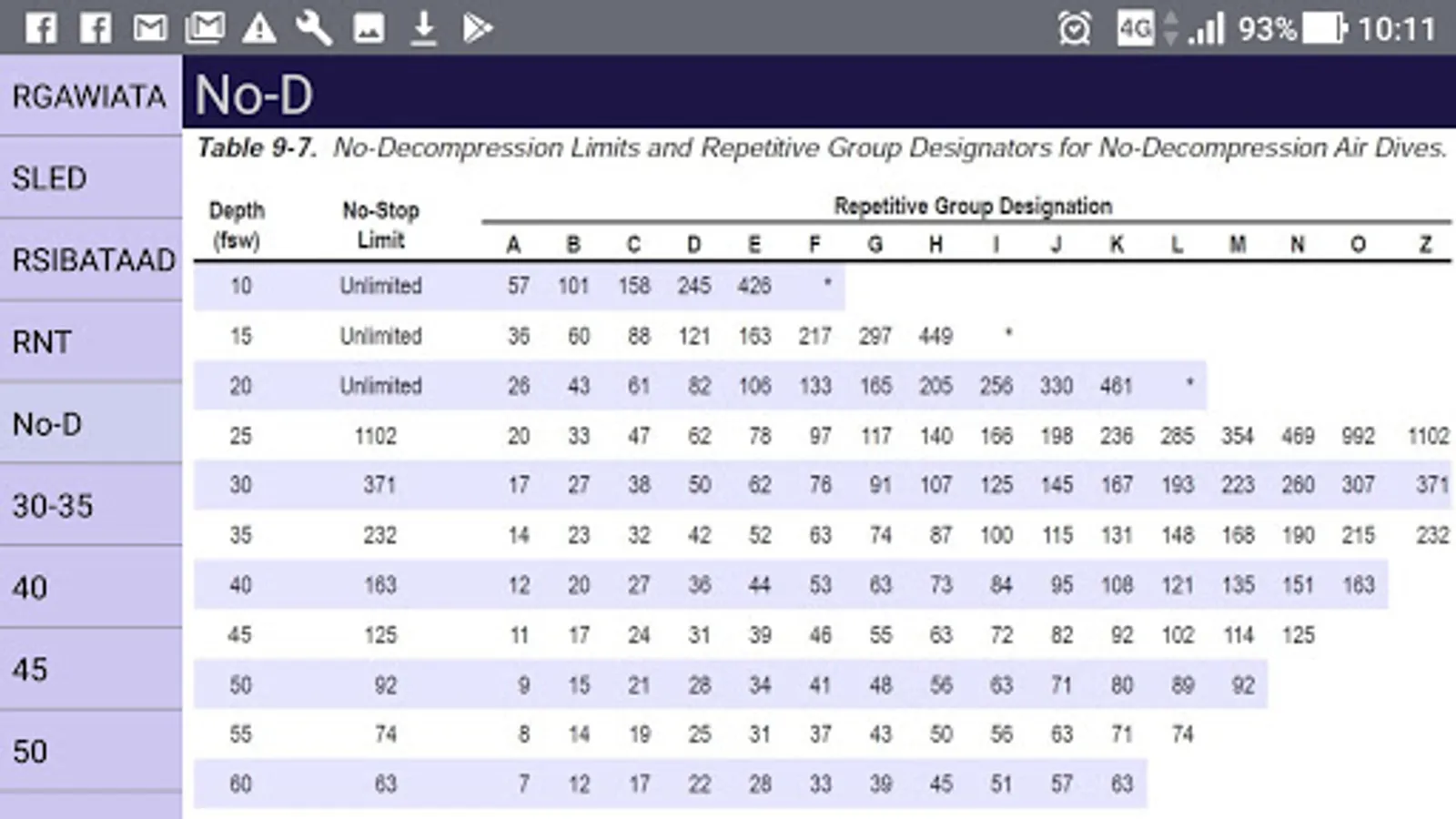Tap the first mail envelope notification icon

[x=150, y=28]
